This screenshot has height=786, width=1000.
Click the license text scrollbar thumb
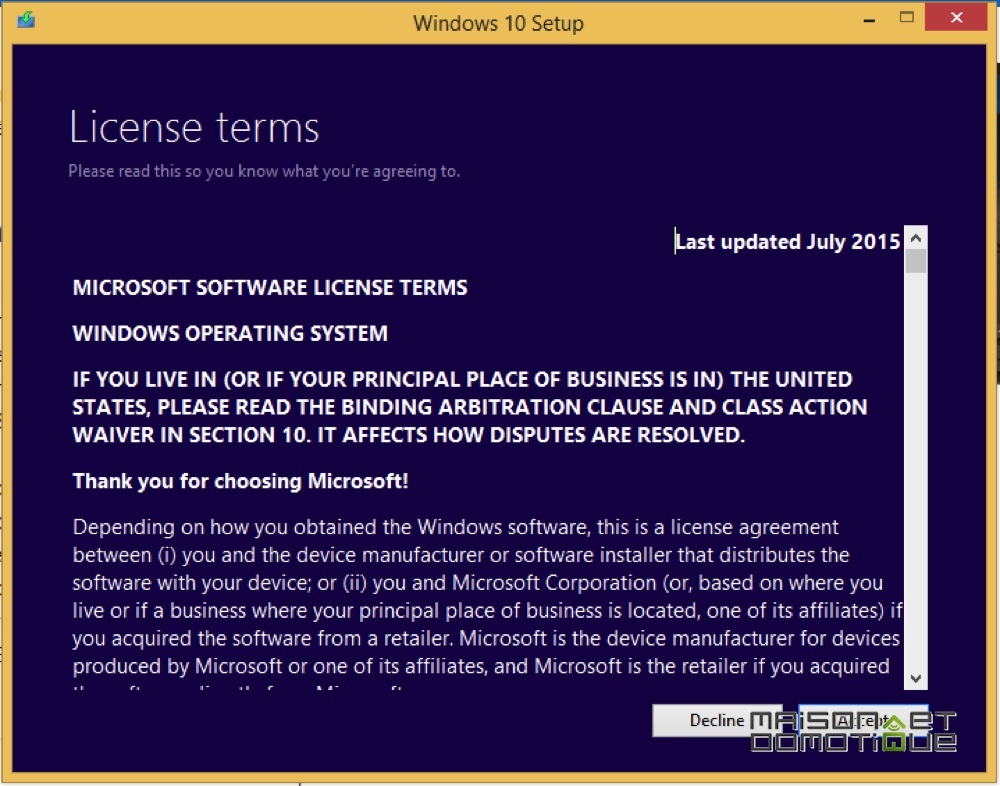(x=916, y=262)
